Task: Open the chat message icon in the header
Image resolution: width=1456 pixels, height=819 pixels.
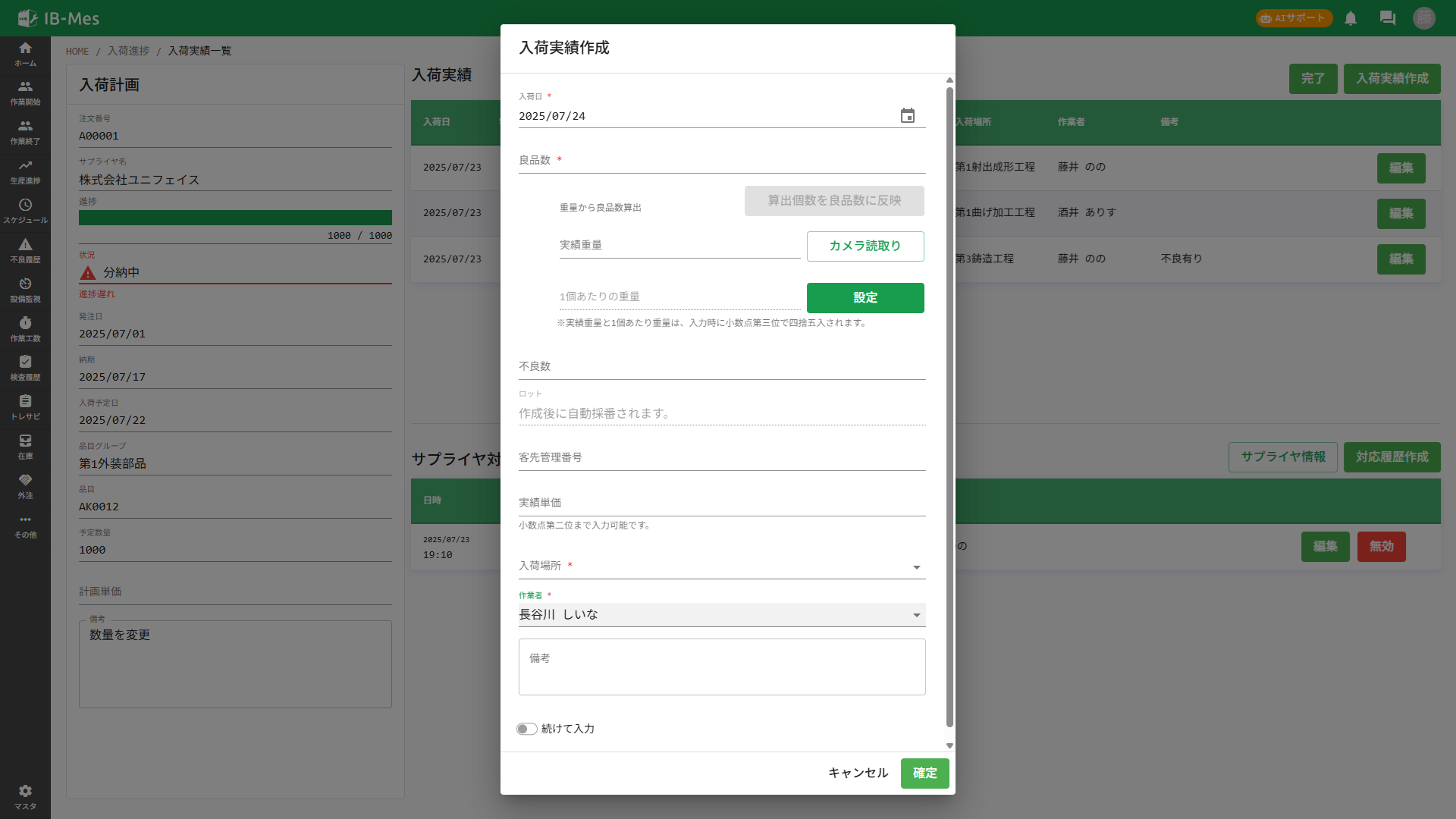Action: coord(1388,18)
